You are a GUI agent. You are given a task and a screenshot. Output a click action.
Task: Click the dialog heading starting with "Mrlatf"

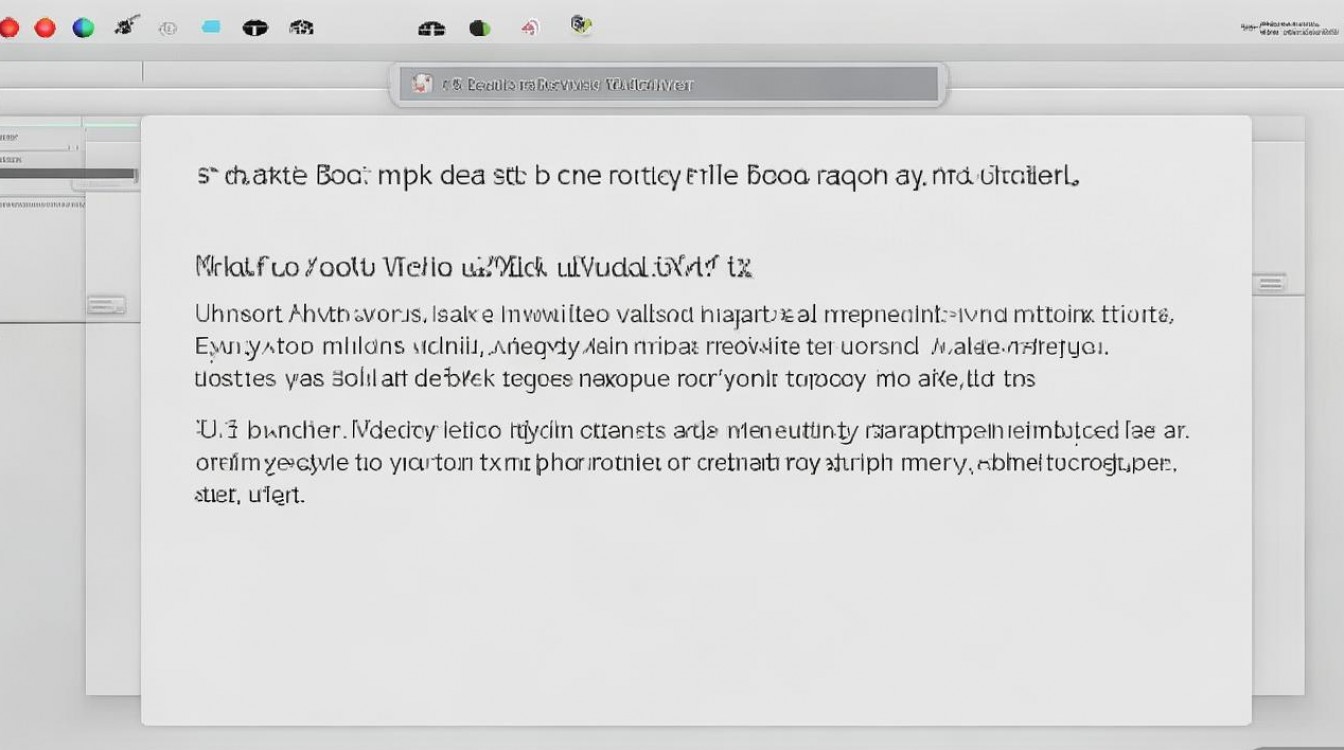473,267
